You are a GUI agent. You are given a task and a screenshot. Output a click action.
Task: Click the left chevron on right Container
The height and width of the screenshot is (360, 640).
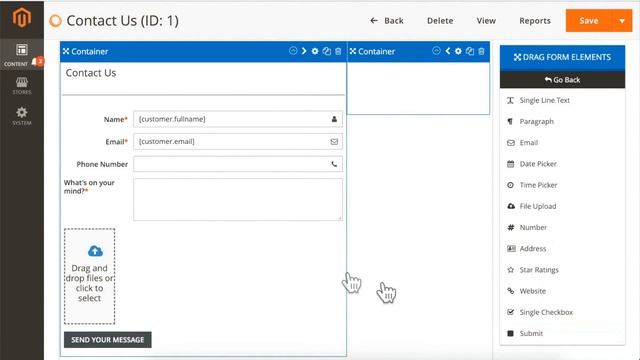[x=448, y=51]
